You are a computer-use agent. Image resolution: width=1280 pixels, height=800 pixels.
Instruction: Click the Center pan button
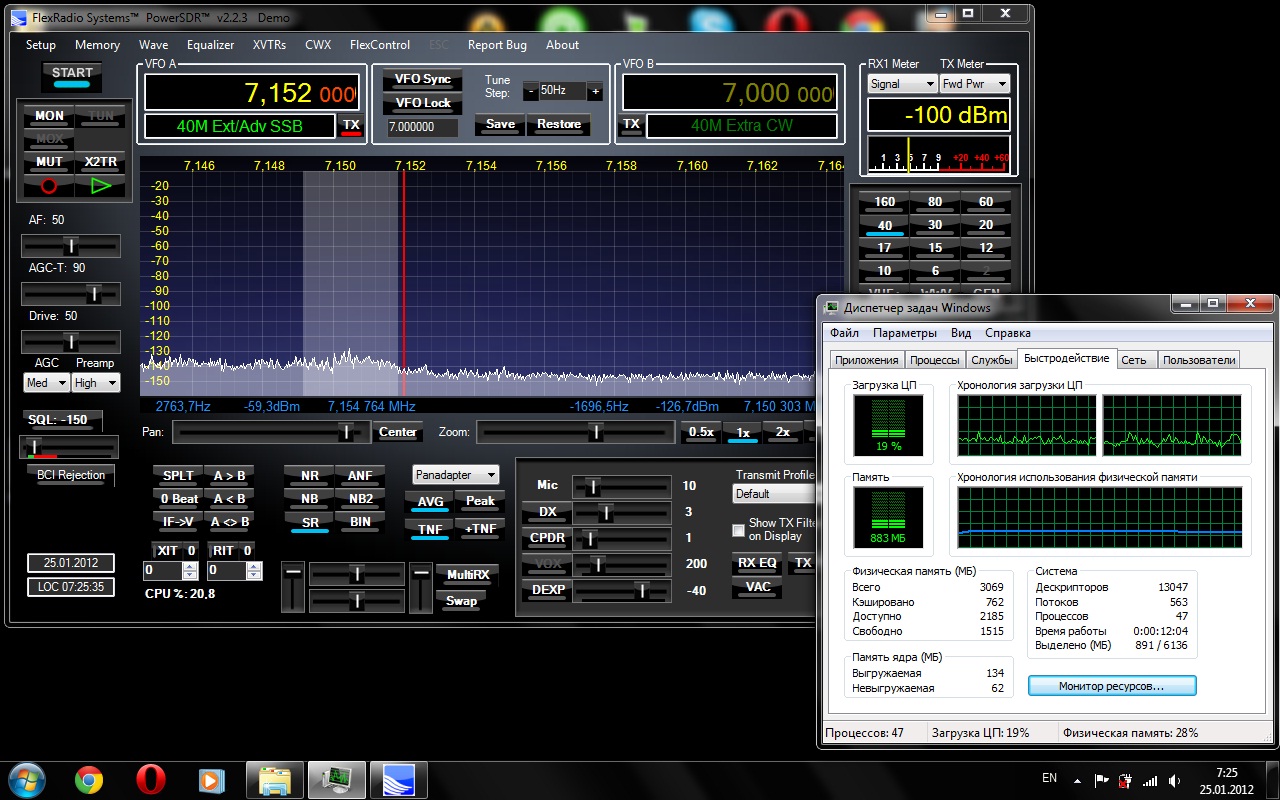397,432
